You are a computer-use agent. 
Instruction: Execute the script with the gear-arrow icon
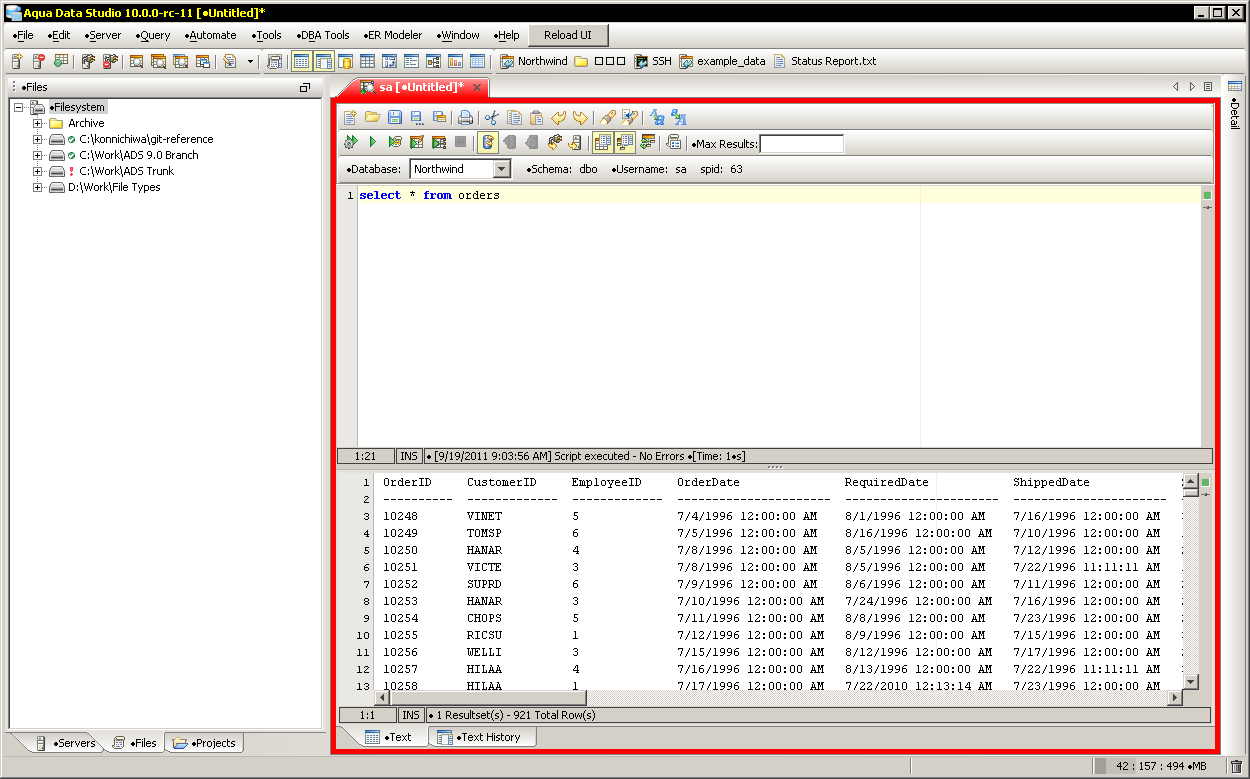tap(351, 143)
